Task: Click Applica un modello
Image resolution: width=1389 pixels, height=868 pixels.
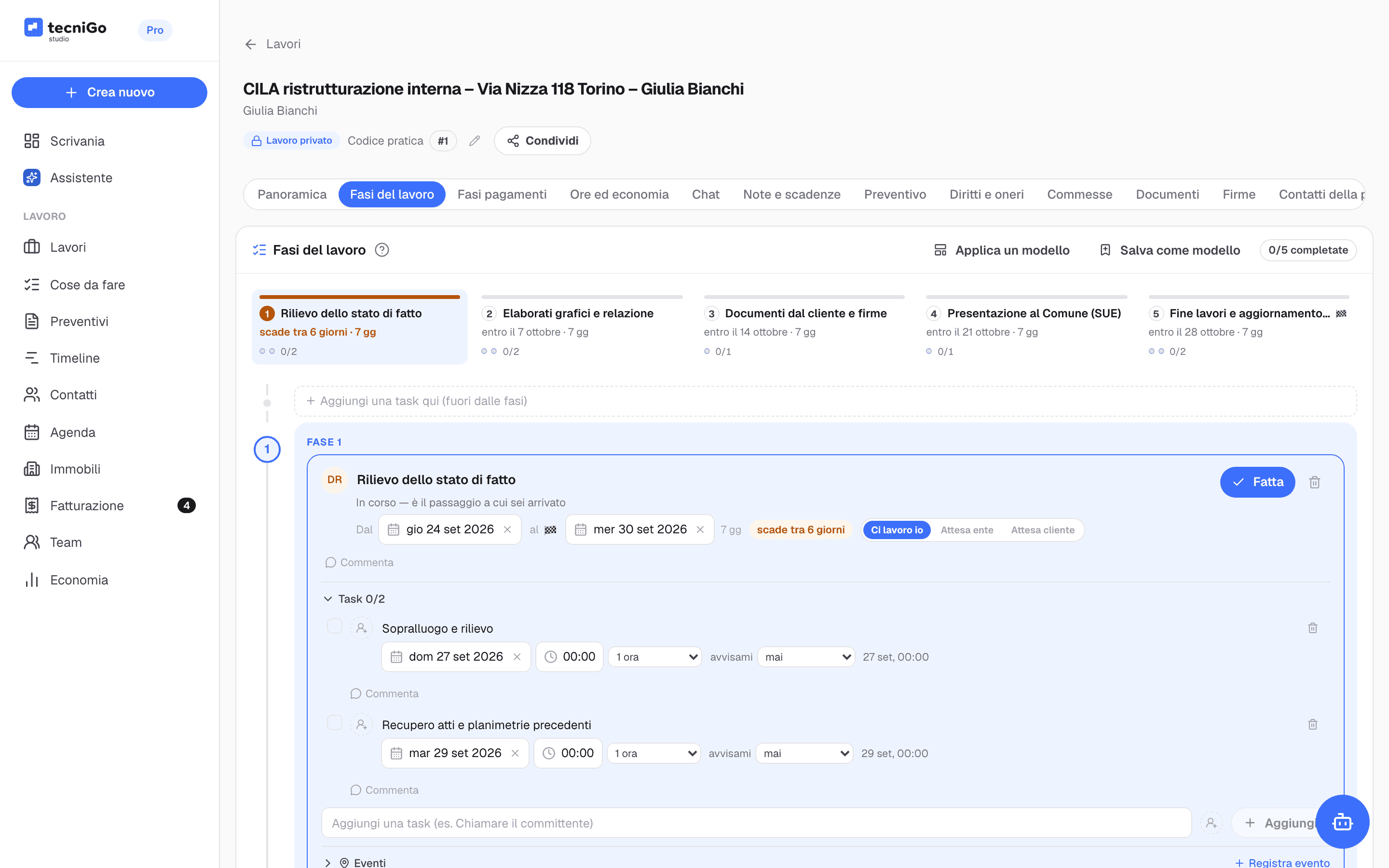Action: 1002,250
